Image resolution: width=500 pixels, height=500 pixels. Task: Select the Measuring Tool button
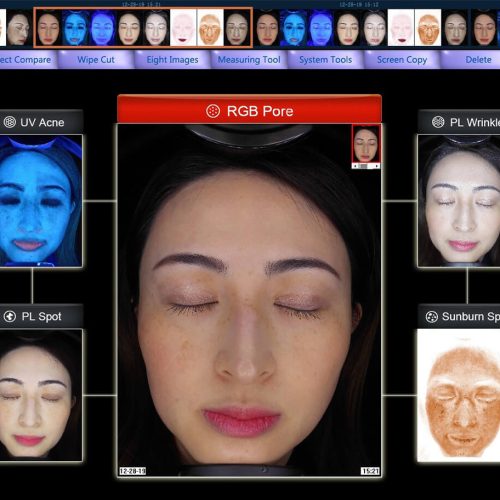[249, 60]
